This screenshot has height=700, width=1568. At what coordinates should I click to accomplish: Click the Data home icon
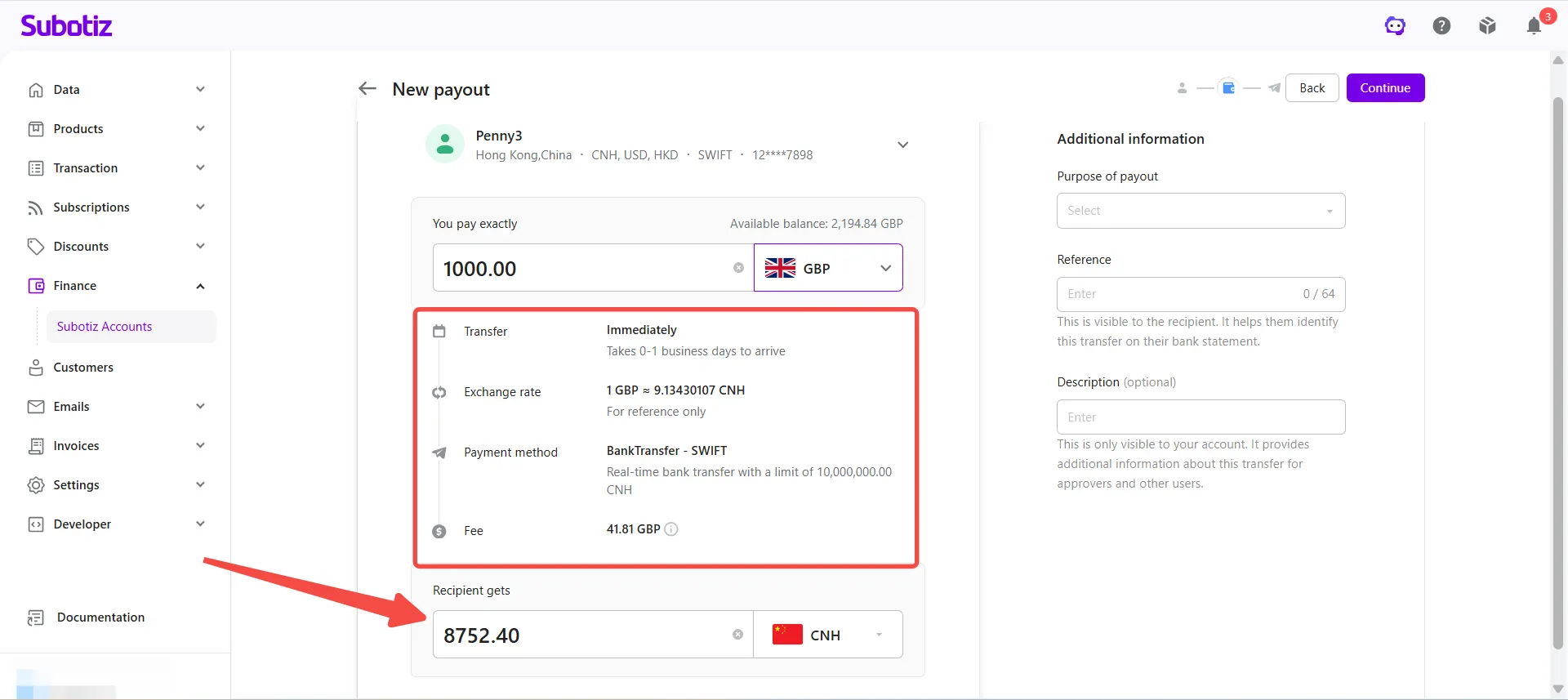[36, 90]
